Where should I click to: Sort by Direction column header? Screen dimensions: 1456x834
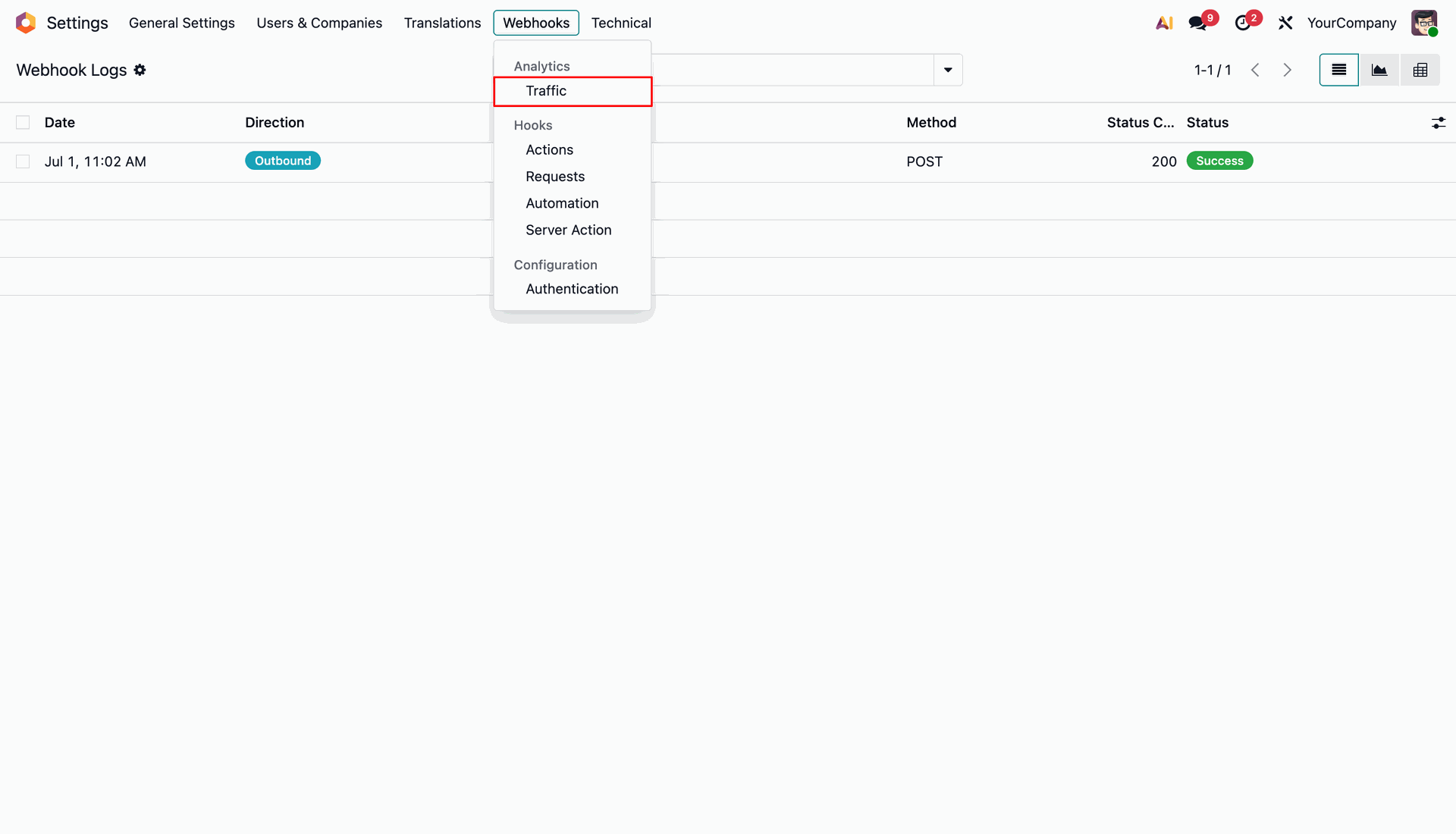[275, 123]
